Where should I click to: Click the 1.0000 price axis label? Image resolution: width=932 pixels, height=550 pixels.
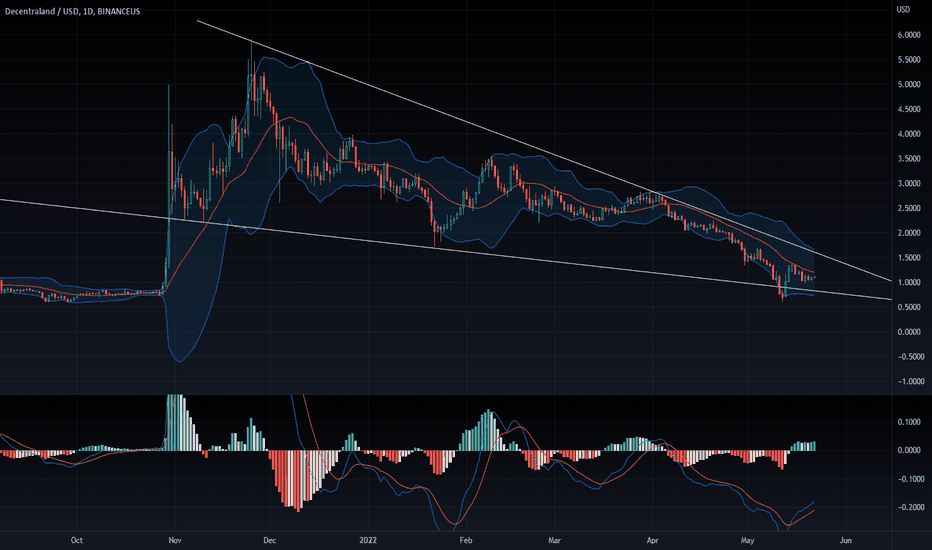coord(909,282)
